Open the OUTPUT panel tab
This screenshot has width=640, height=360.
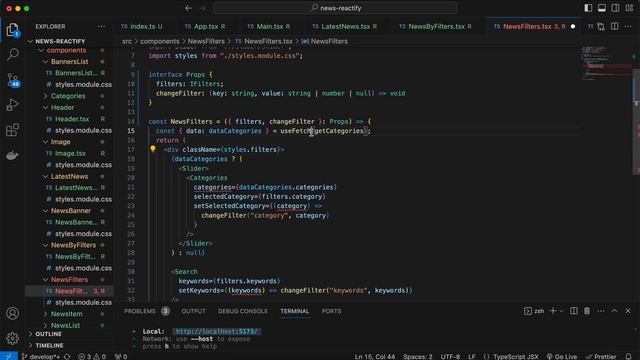click(x=193, y=311)
